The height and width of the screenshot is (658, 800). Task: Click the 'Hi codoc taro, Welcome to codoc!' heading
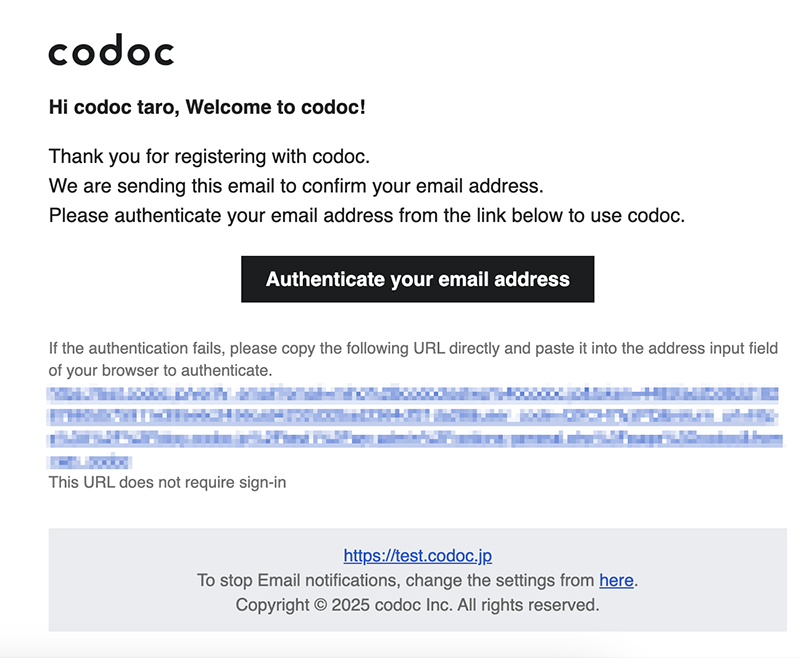[207, 107]
